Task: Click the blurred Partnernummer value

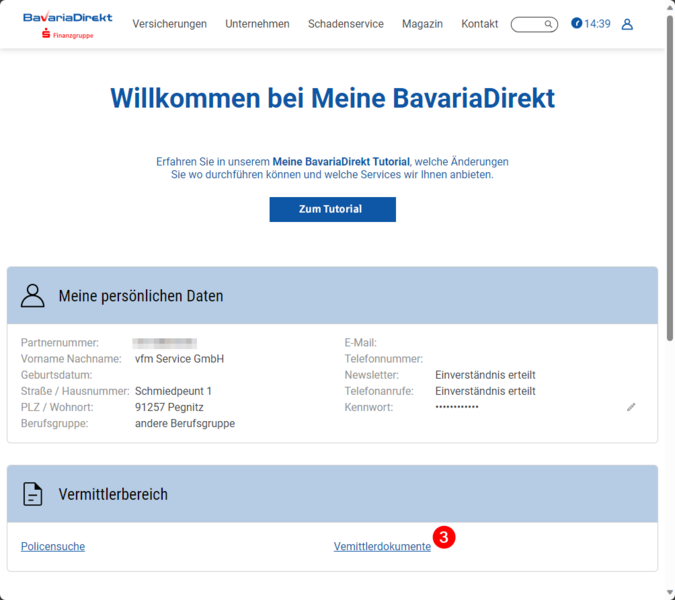Action: click(165, 343)
